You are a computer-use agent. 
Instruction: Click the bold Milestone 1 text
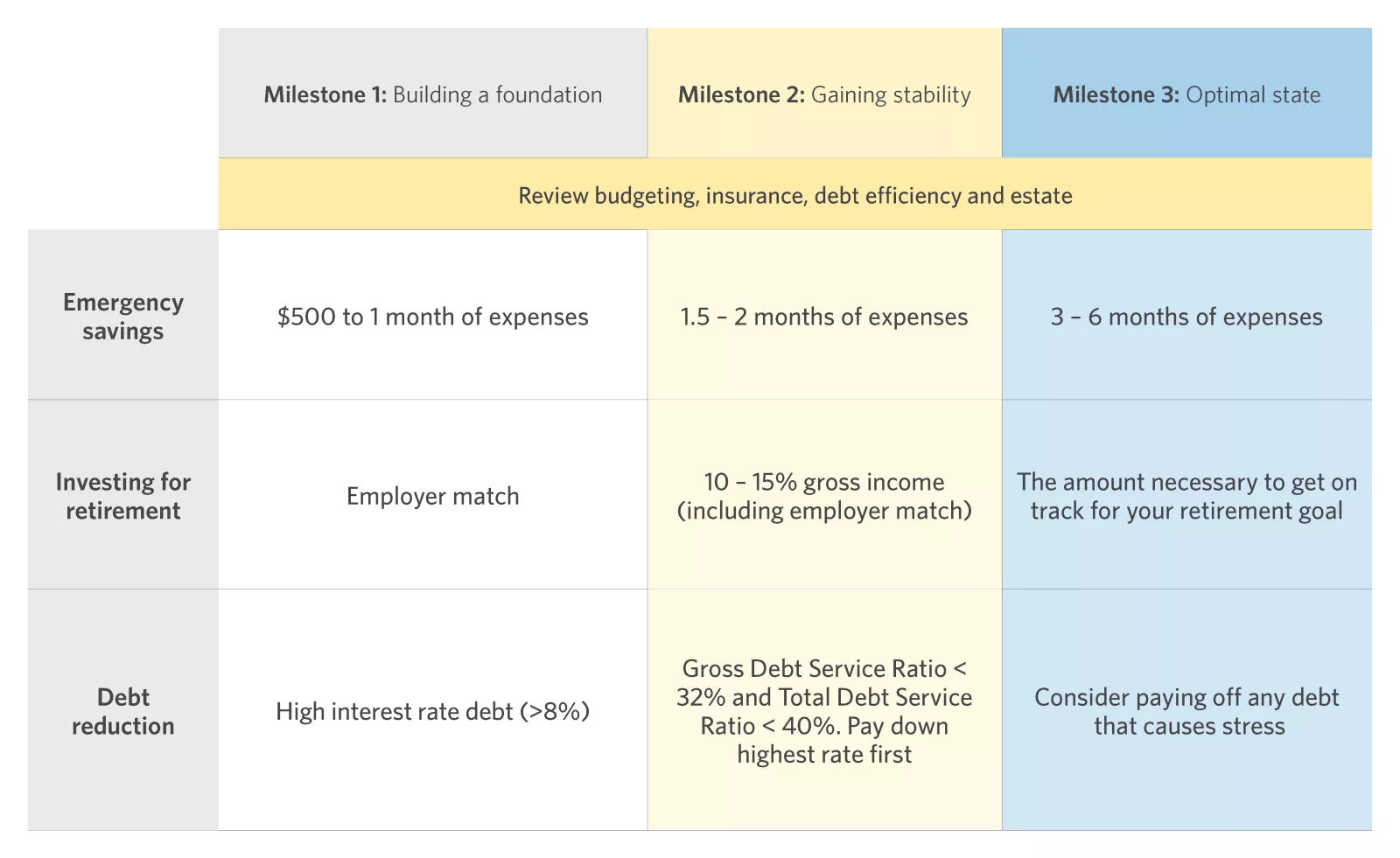pos(325,94)
